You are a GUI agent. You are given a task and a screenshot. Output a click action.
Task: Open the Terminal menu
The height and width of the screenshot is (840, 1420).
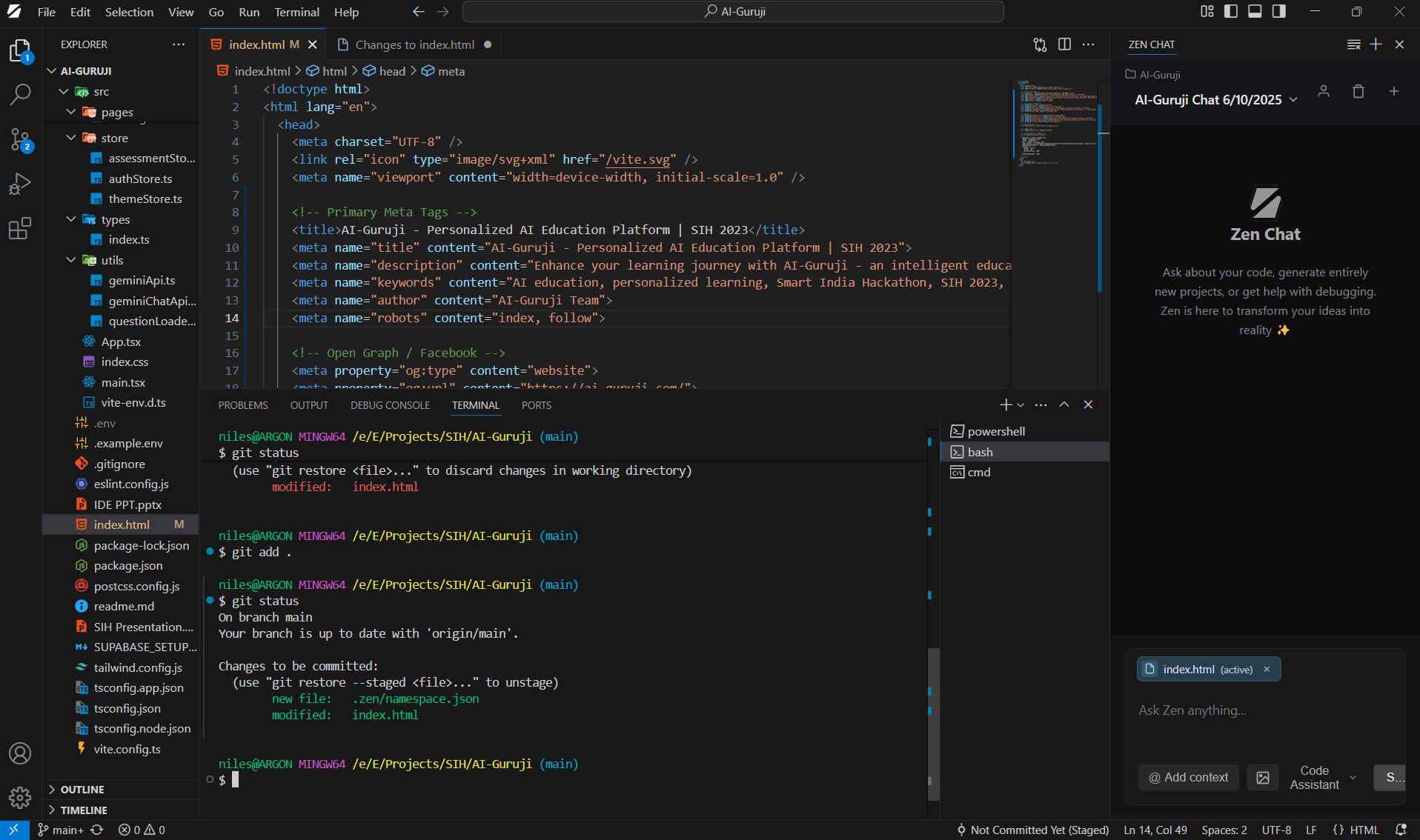click(x=296, y=12)
